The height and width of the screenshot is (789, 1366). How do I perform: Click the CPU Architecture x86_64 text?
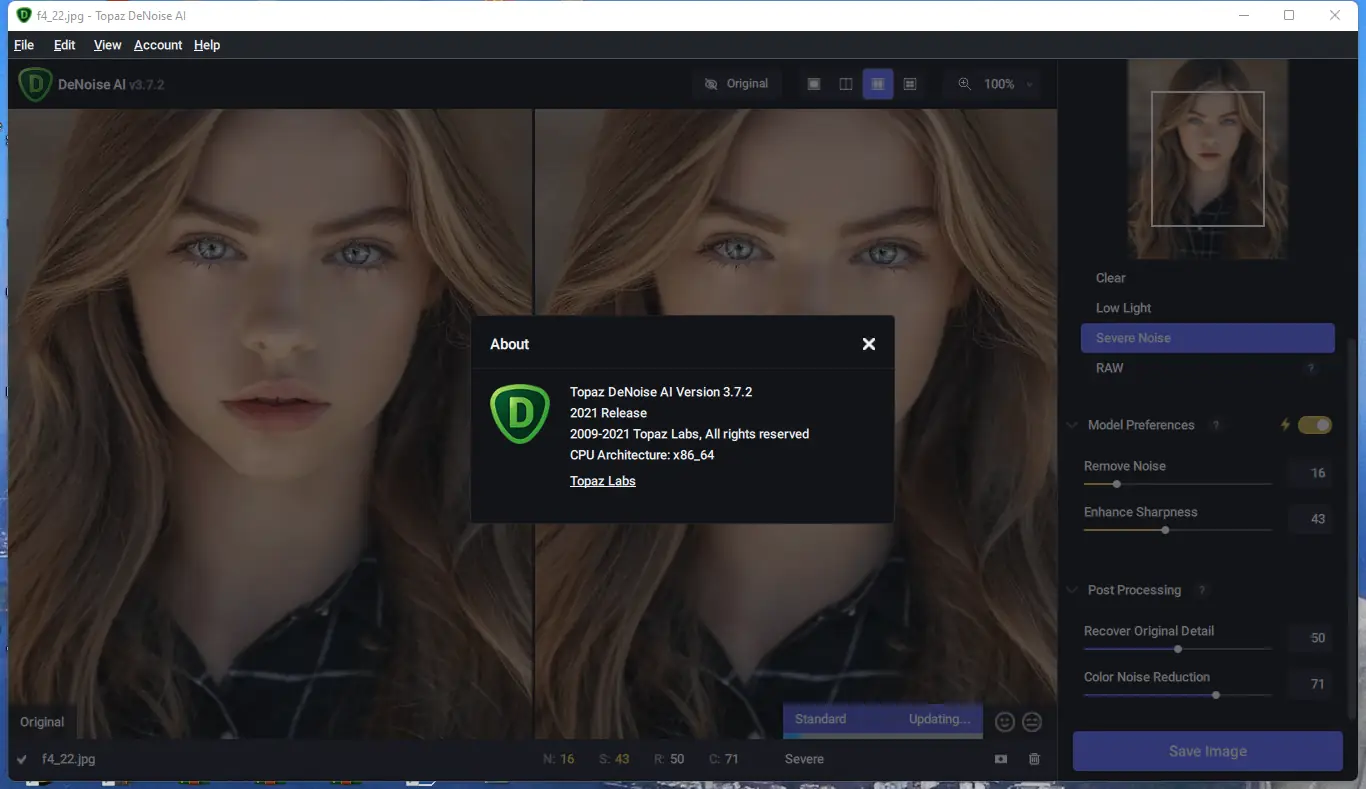(x=642, y=455)
